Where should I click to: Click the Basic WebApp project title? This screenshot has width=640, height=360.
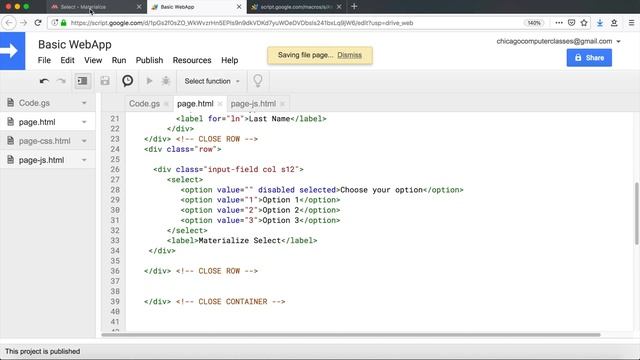75,44
